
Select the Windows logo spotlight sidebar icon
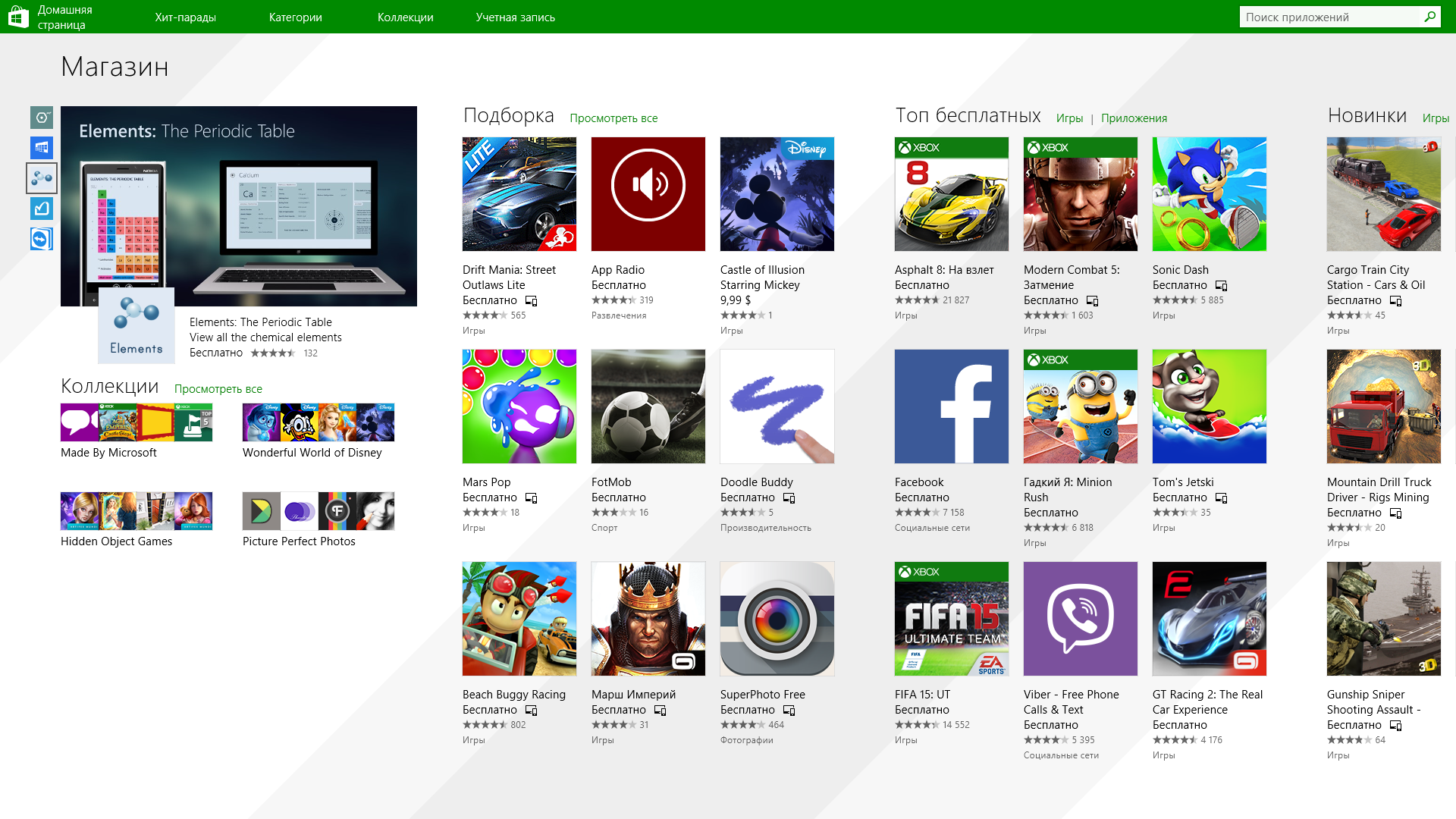(42, 148)
